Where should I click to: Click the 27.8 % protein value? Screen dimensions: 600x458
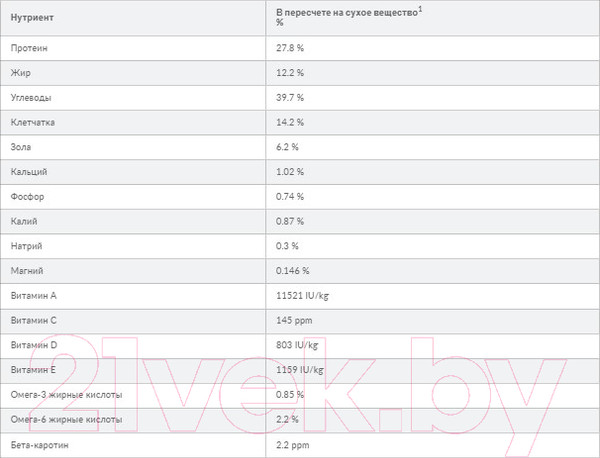290,48
